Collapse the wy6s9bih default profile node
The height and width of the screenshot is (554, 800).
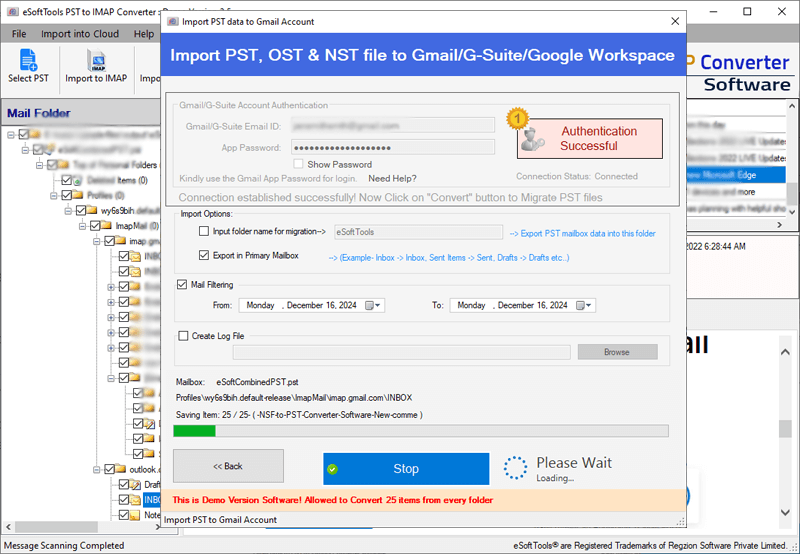click(x=68, y=211)
